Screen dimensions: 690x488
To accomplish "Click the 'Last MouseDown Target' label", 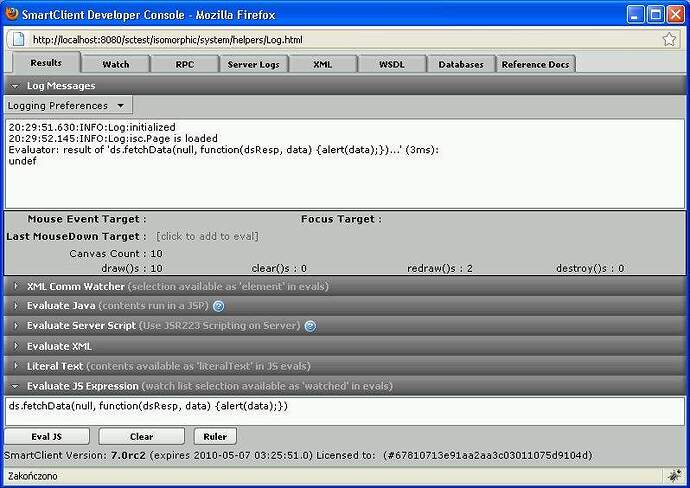I will click(76, 236).
